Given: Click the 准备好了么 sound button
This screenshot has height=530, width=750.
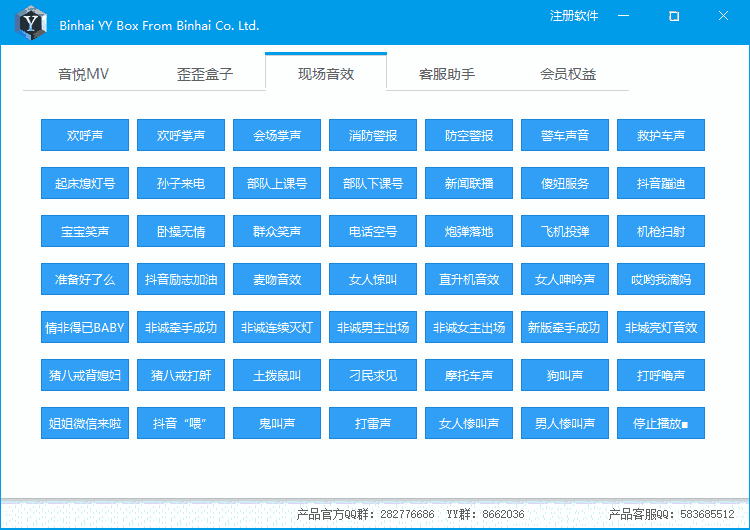Looking at the screenshot, I should coord(85,279).
